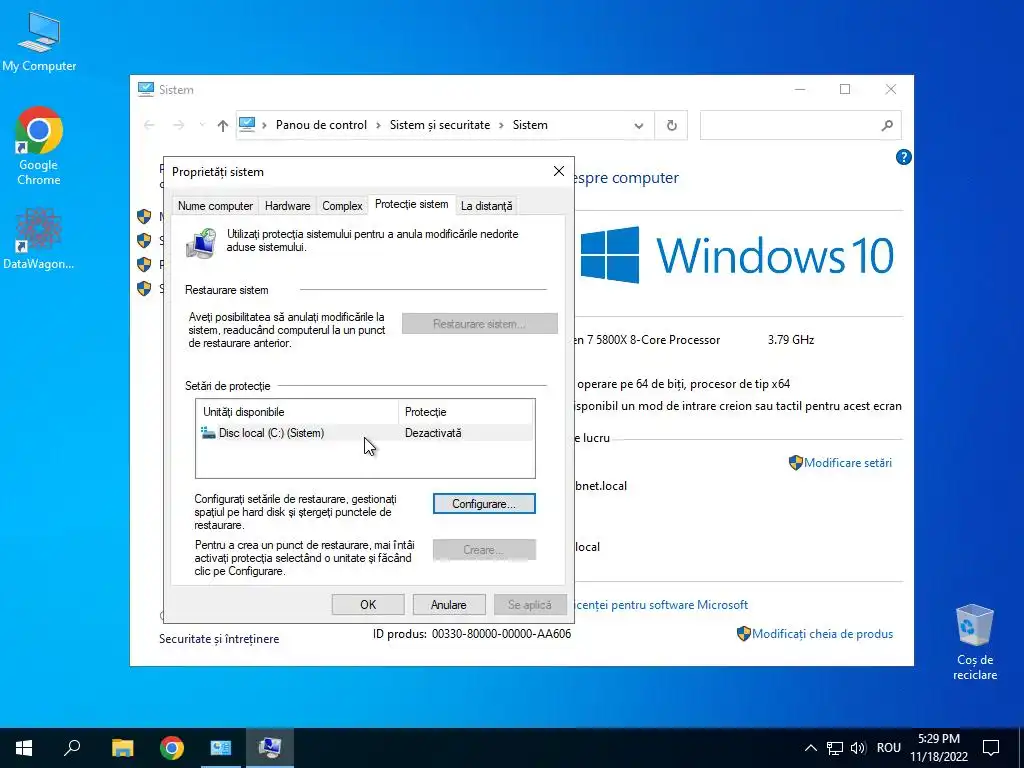Click the Windows Start button
Image resolution: width=1024 pixels, height=768 pixels.
pos(24,748)
